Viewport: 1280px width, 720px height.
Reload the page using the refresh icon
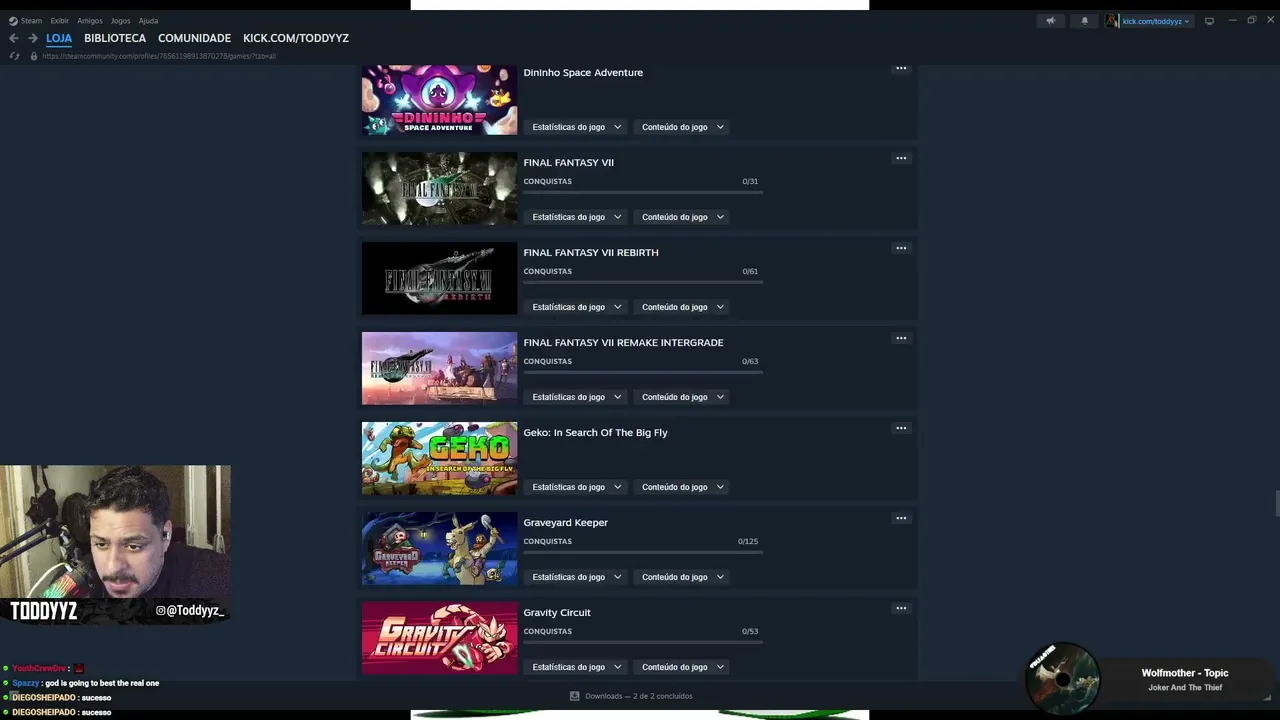tap(14, 56)
